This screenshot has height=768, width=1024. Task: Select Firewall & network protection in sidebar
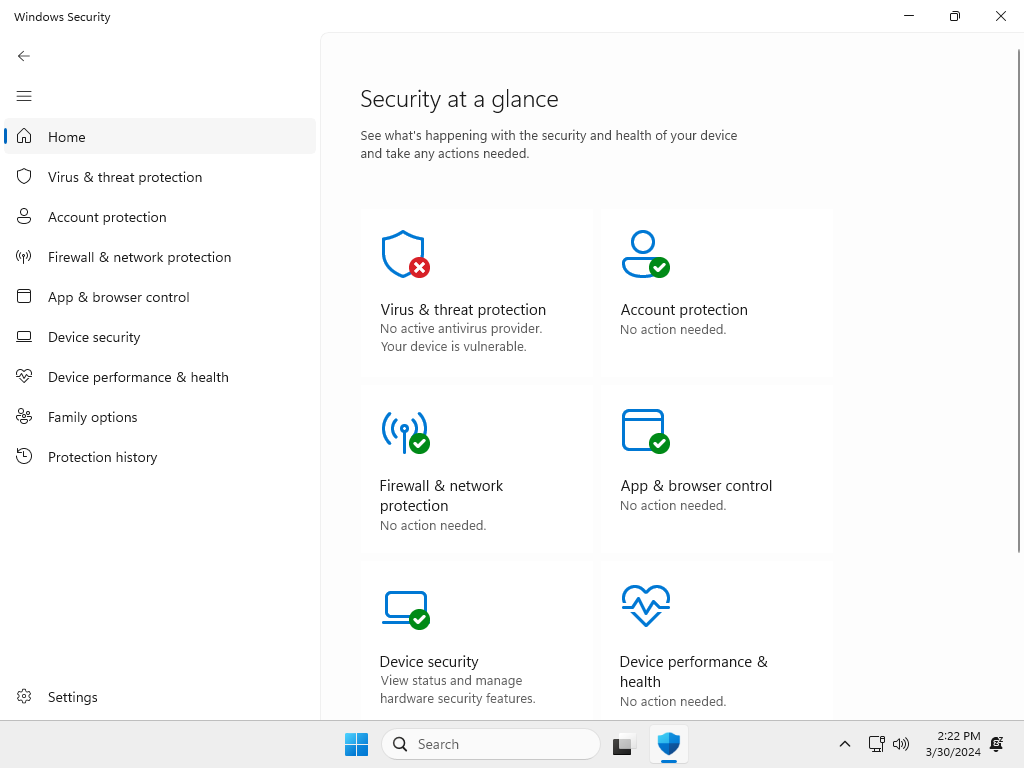(x=160, y=257)
